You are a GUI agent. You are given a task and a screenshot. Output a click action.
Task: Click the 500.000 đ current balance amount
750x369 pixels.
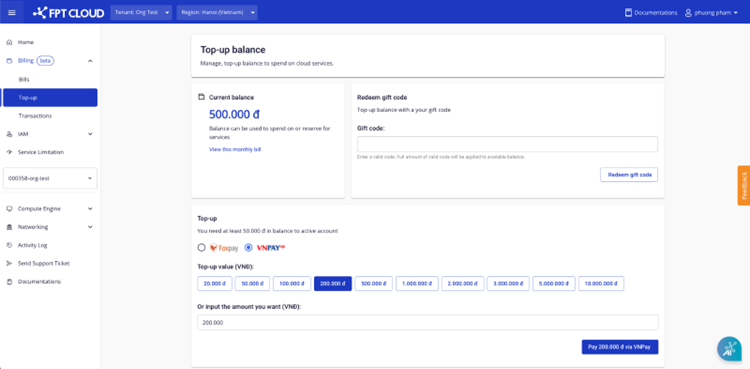234,114
